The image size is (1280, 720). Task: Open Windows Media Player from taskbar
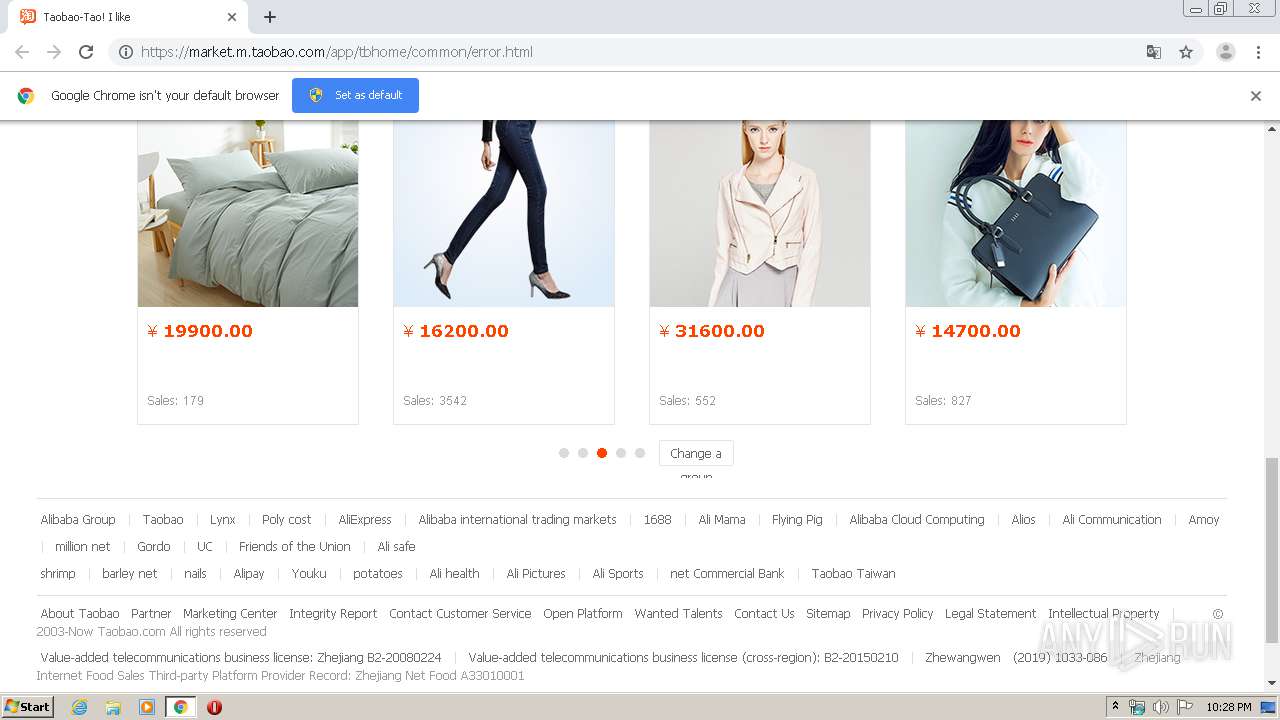[x=147, y=707]
